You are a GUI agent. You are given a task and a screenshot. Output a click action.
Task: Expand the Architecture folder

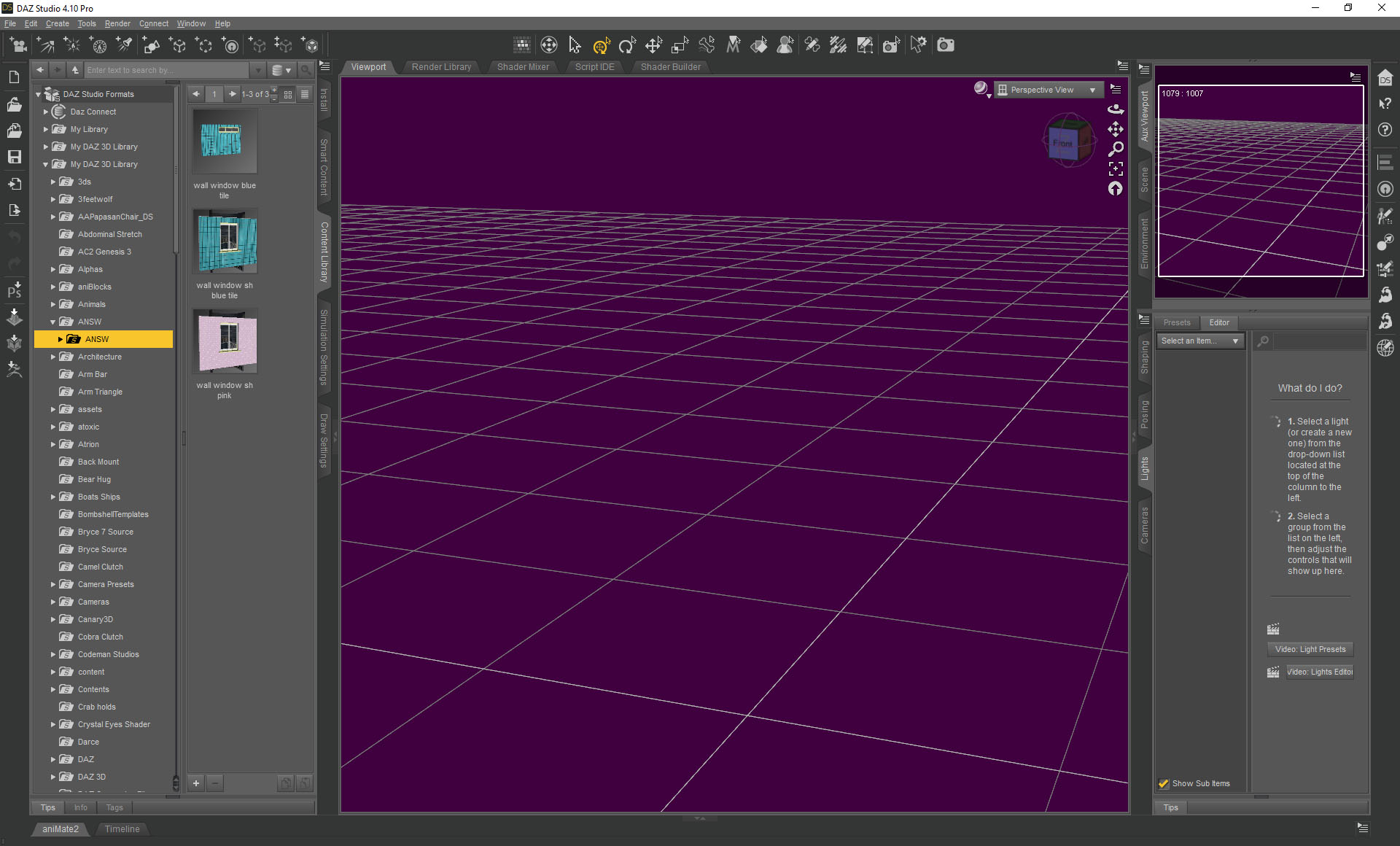pos(53,357)
